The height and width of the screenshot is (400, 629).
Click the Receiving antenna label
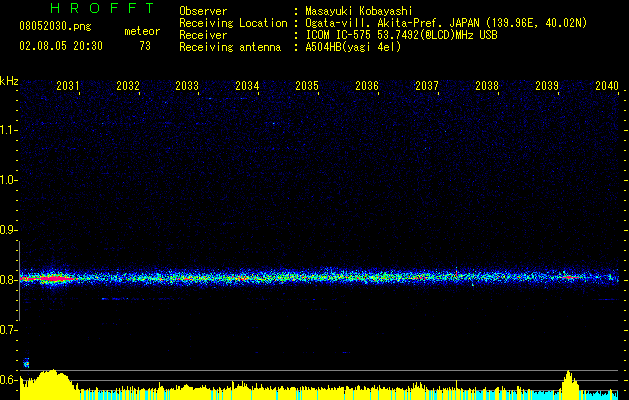click(230, 47)
